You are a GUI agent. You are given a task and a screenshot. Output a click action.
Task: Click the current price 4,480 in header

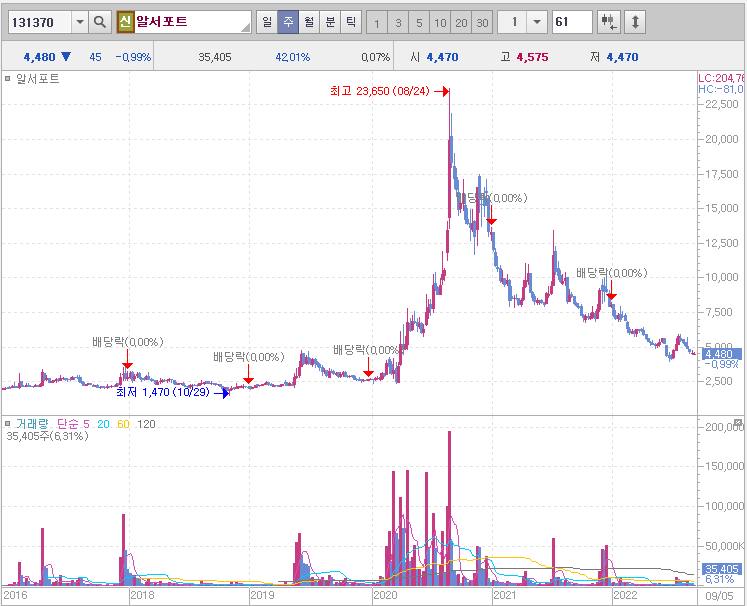pyautogui.click(x=40, y=57)
